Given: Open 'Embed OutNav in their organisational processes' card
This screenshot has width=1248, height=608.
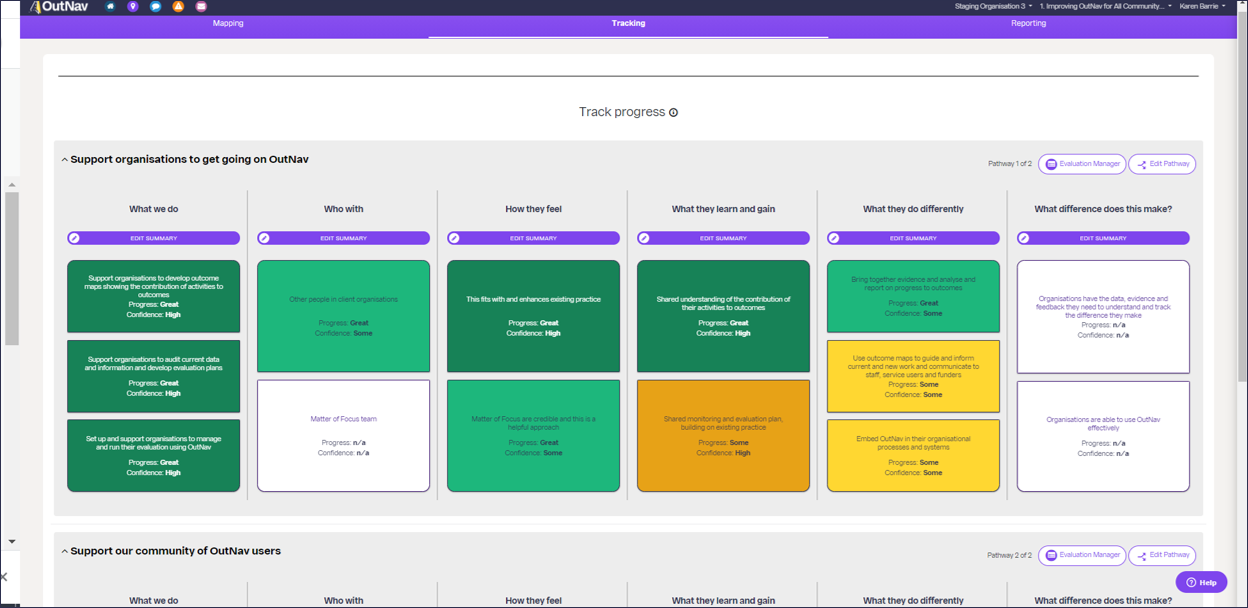Looking at the screenshot, I should [x=914, y=456].
